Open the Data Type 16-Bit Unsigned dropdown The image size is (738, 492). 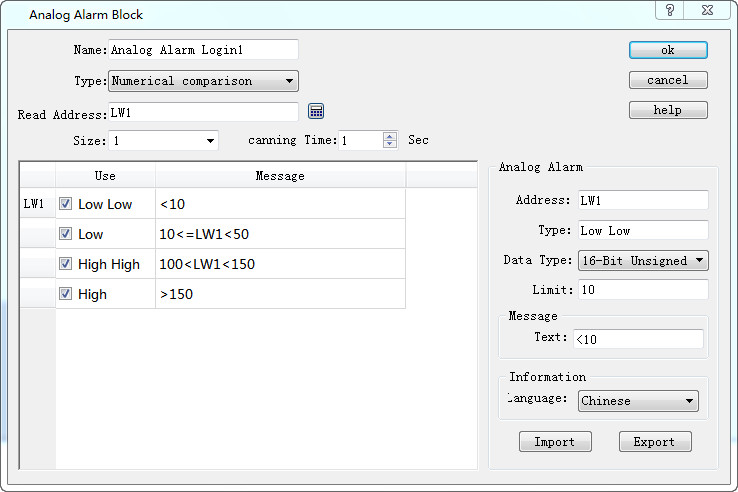(x=643, y=261)
